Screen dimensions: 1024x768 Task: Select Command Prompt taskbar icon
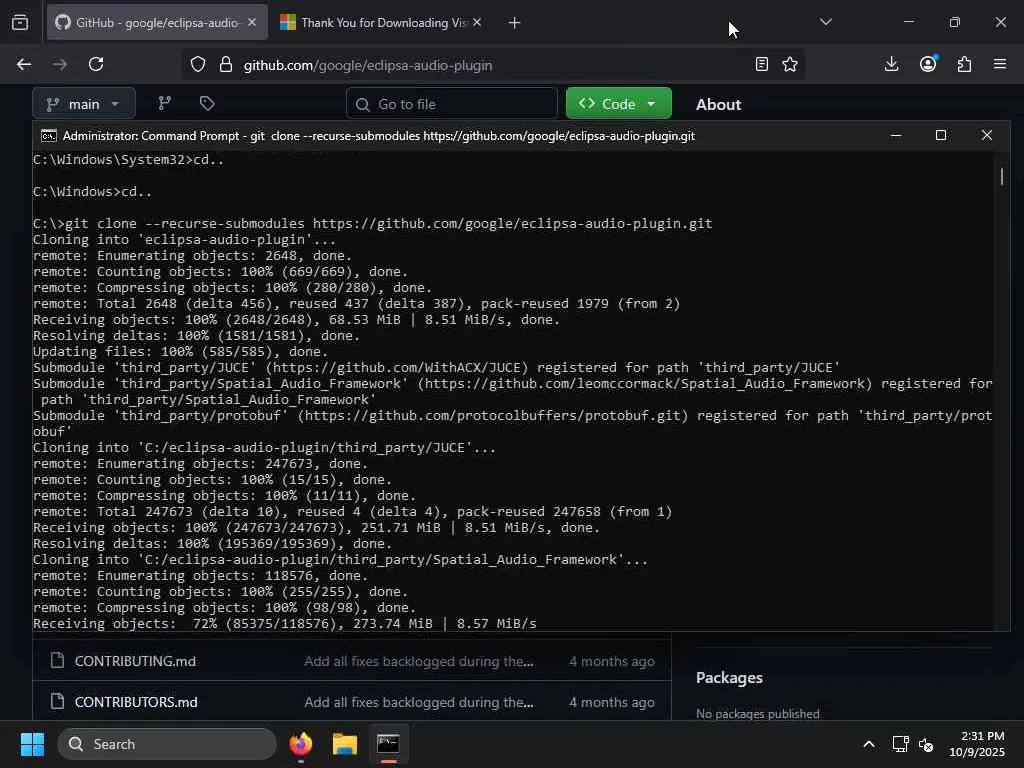388,744
